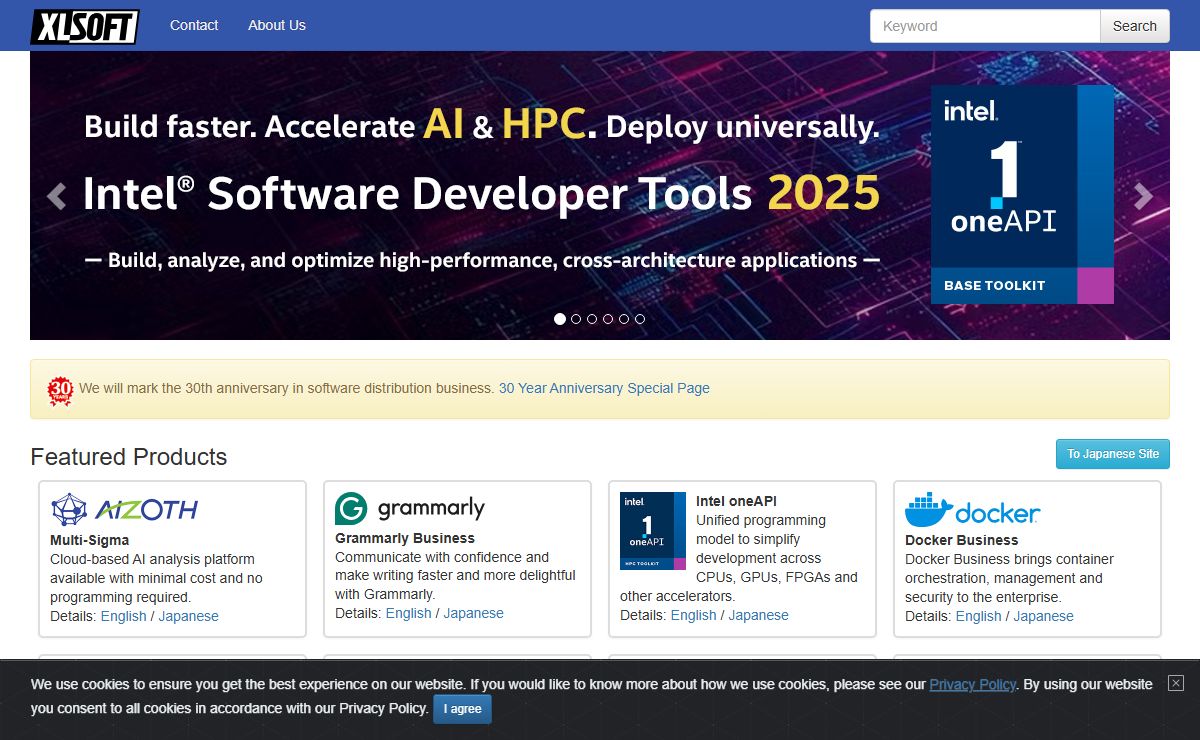
Task: Focus the Keyword search field
Action: pos(985,26)
